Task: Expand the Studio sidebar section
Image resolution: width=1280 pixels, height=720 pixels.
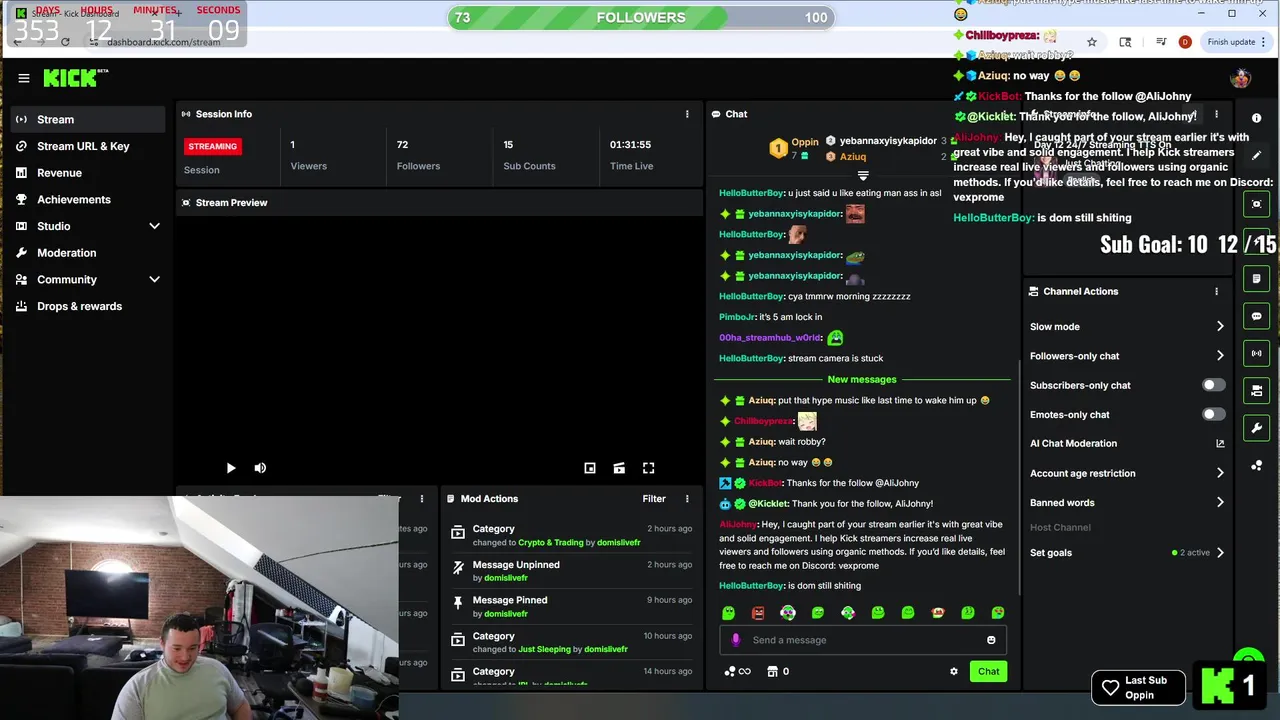Action: [x=154, y=226]
